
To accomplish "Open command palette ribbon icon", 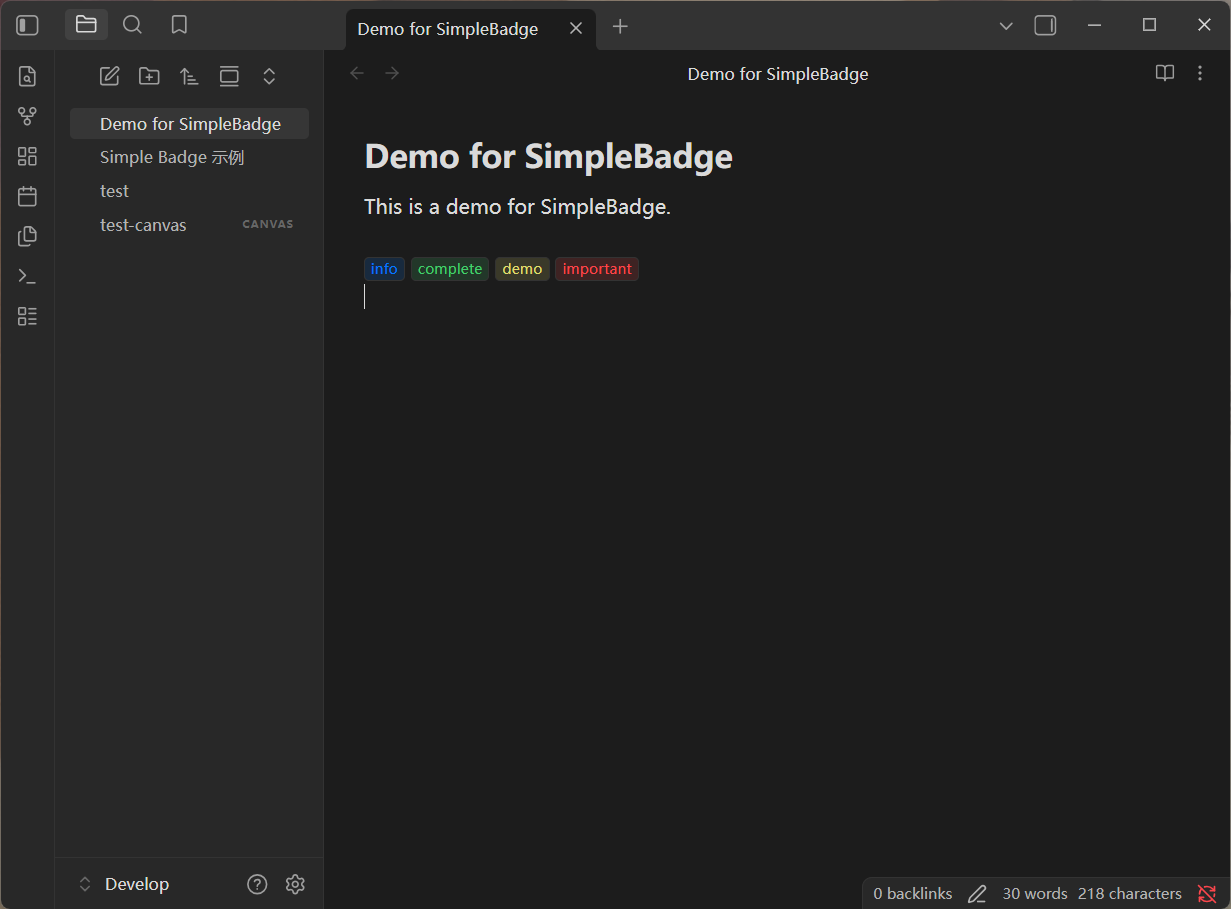I will [x=27, y=276].
